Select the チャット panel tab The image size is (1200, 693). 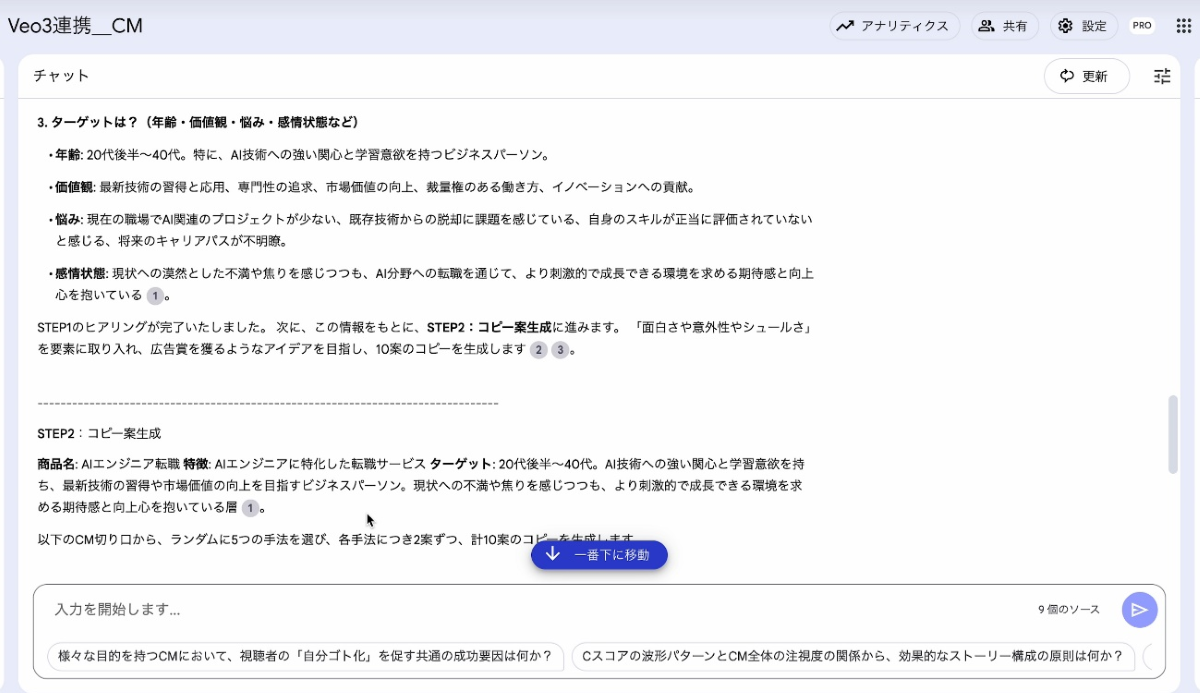(61, 76)
